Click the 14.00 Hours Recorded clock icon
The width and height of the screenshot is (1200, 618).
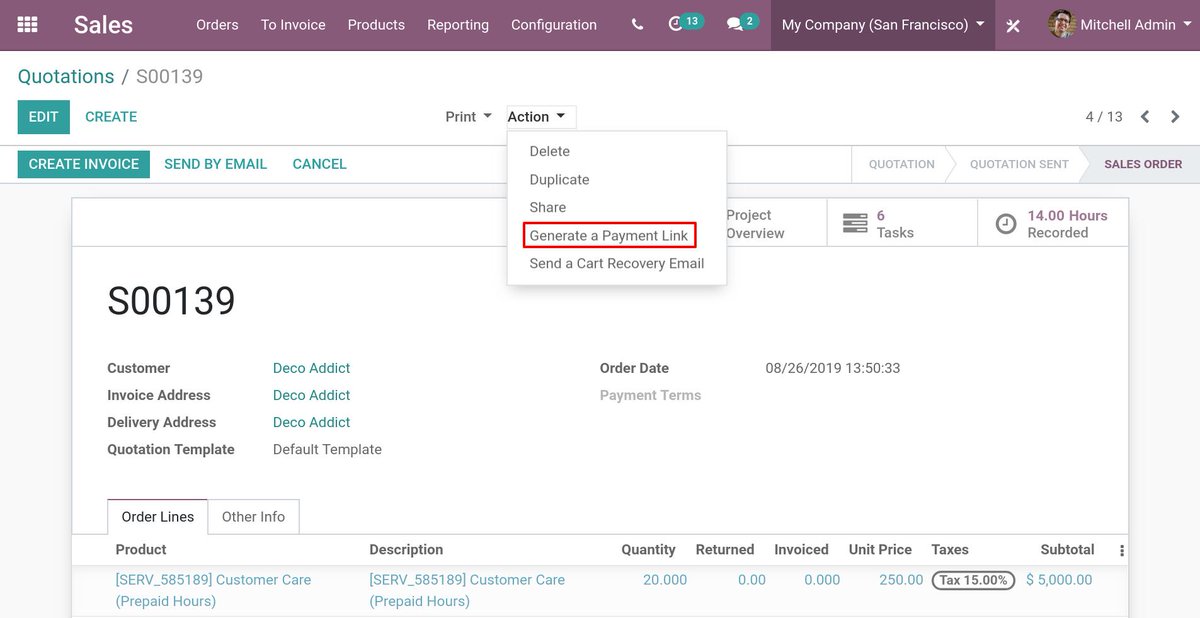pyautogui.click(x=1005, y=223)
